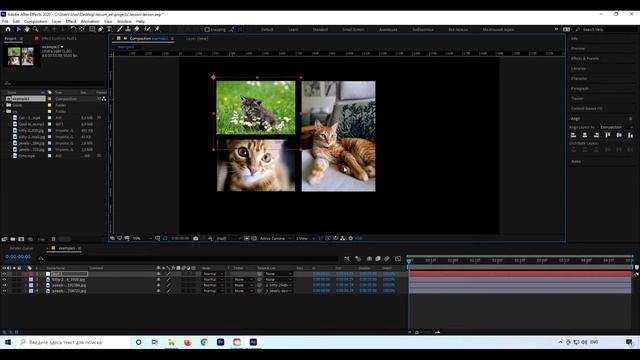Click the trash delete icon in Project panel
This screenshot has height=360, width=640.
pyautogui.click(x=53, y=239)
